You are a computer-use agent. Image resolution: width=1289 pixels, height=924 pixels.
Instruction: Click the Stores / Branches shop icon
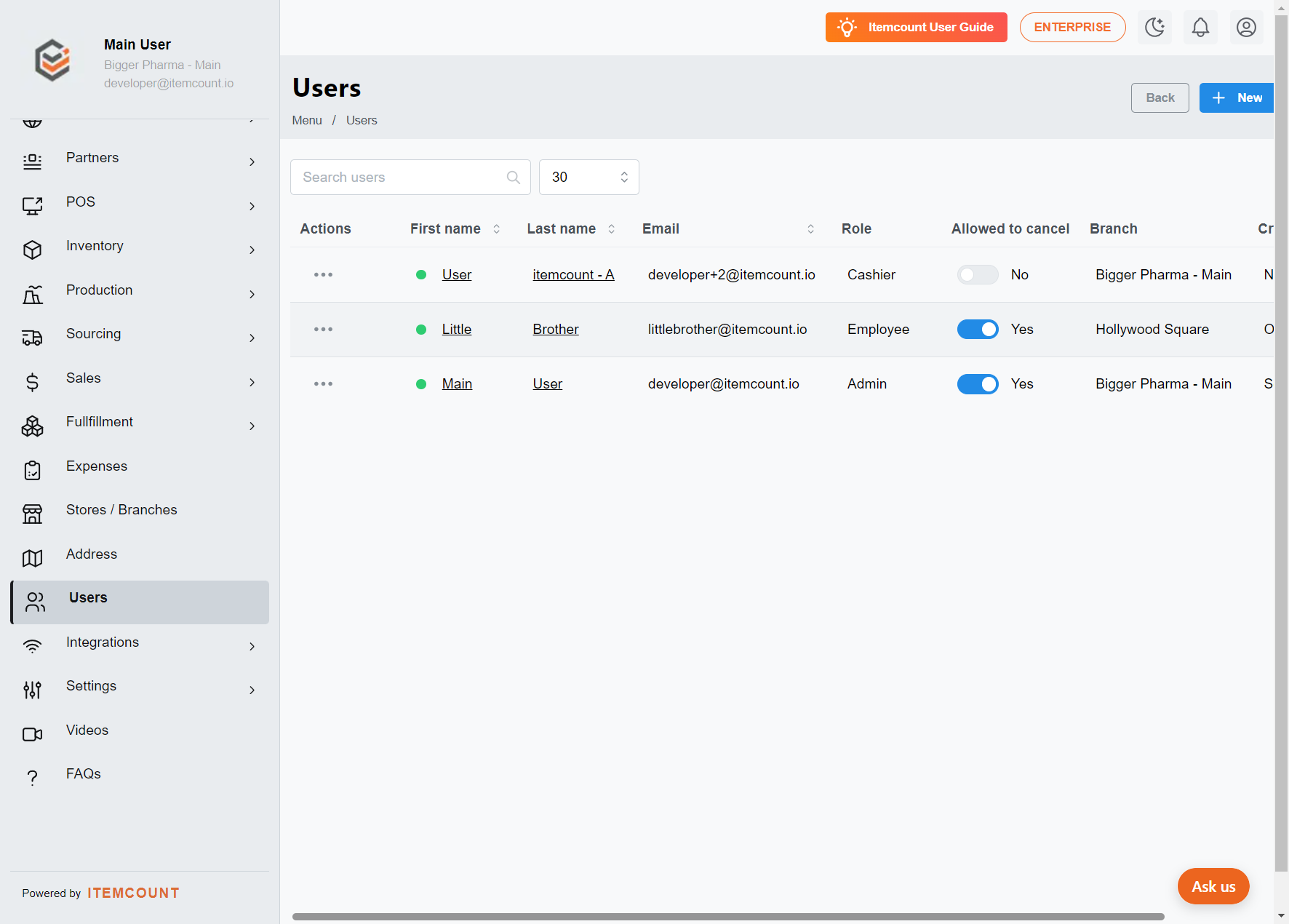(33, 514)
